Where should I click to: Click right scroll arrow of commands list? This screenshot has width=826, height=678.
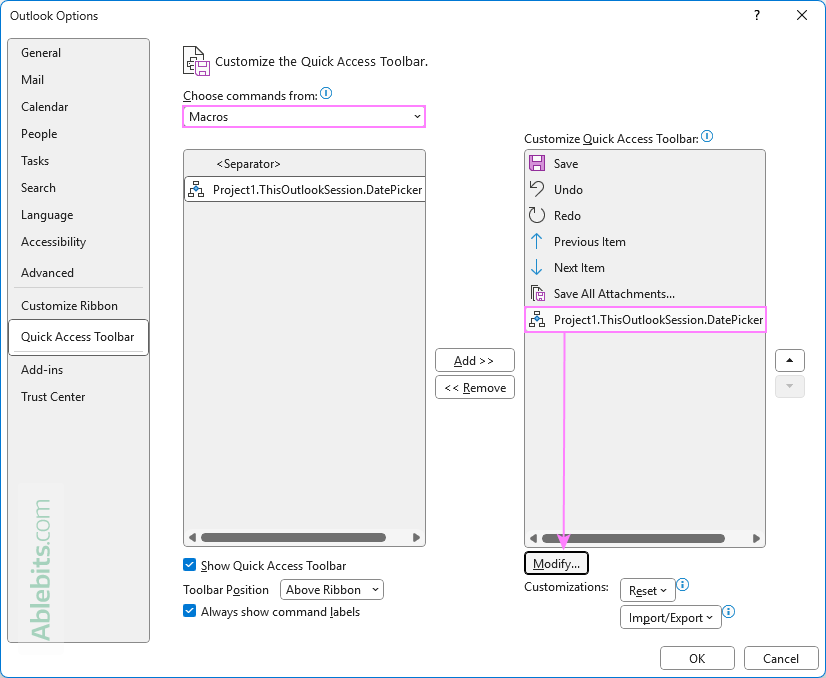(x=416, y=537)
